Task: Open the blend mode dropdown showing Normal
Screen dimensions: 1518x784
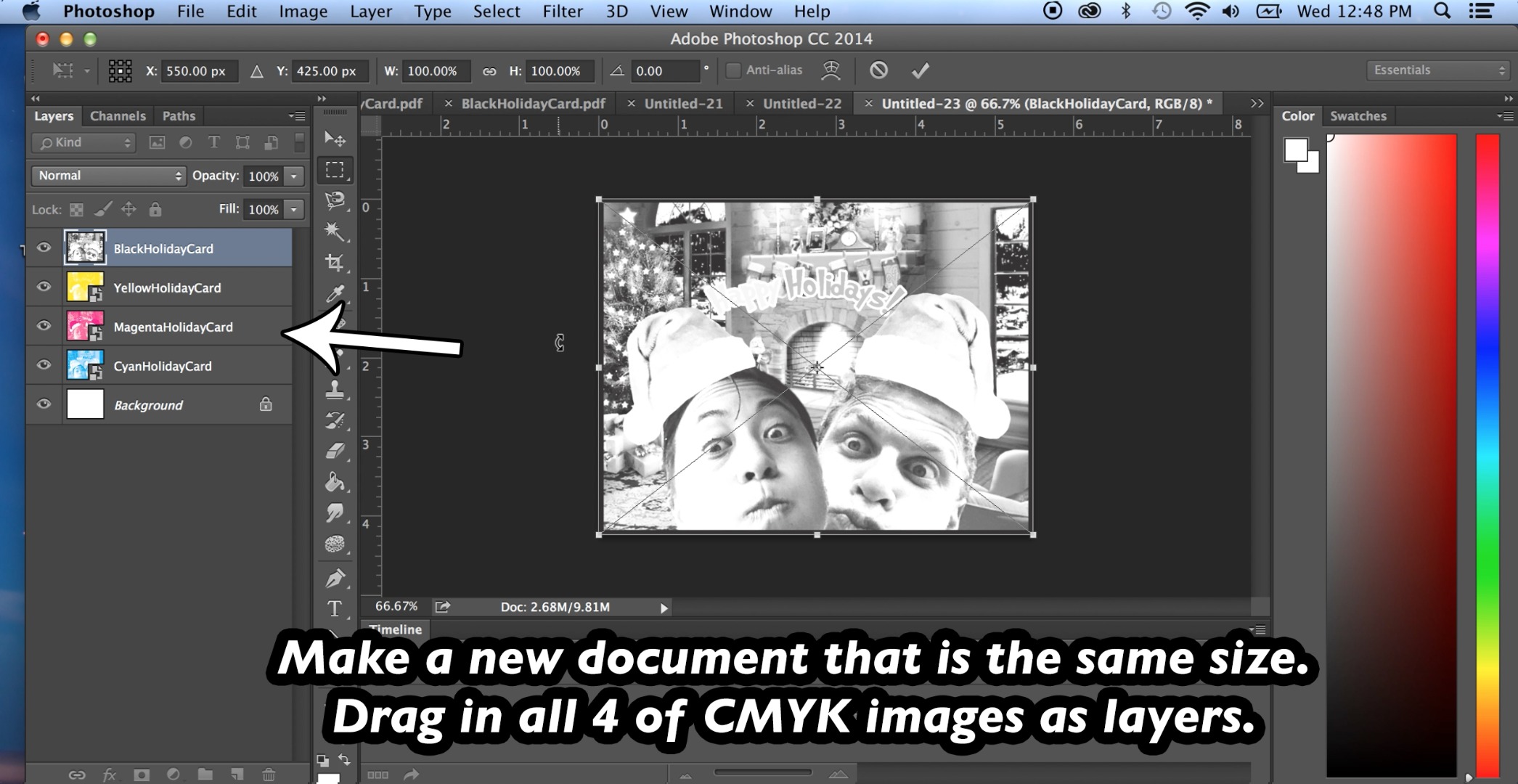Action: (x=107, y=175)
